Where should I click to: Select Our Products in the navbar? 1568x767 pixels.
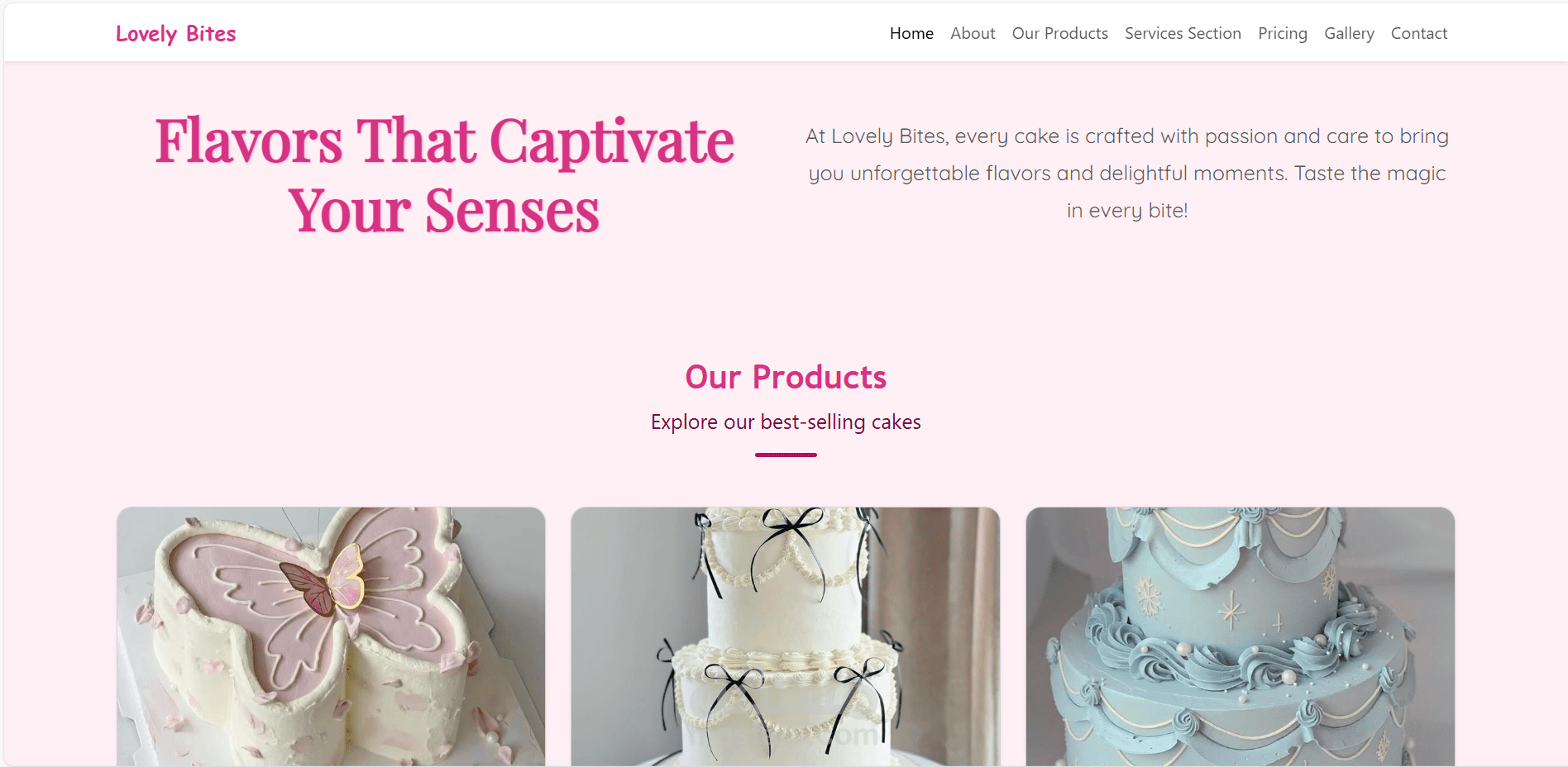[x=1059, y=33]
